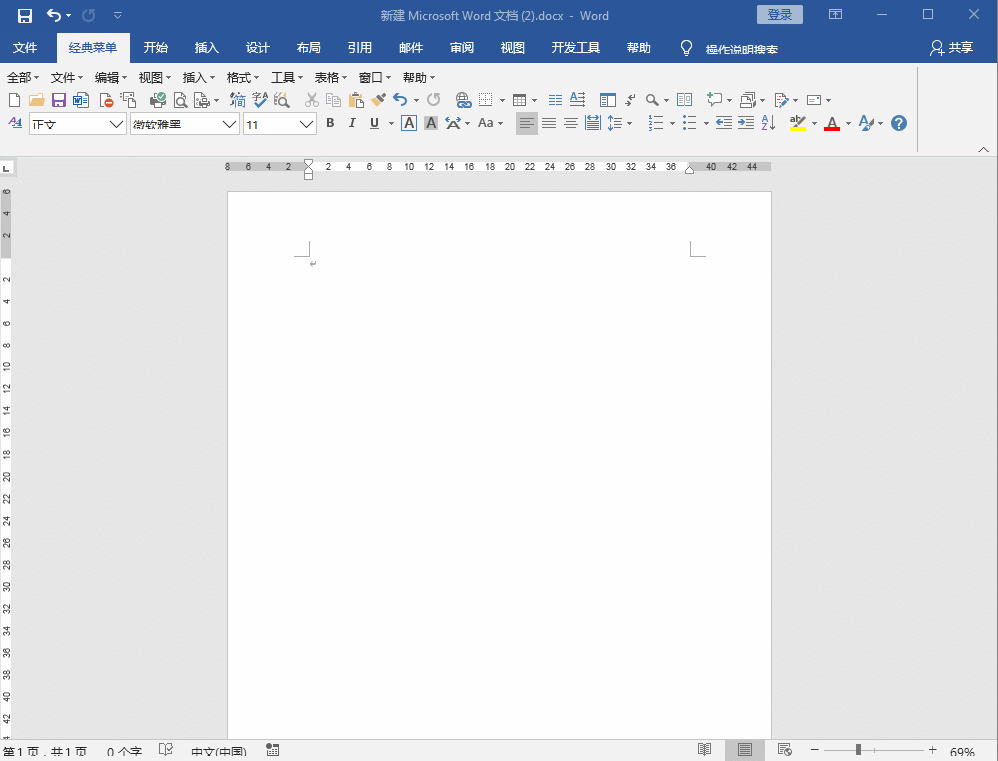Switch to Print Layout view in status bar
The width and height of the screenshot is (998, 761).
coord(745,750)
